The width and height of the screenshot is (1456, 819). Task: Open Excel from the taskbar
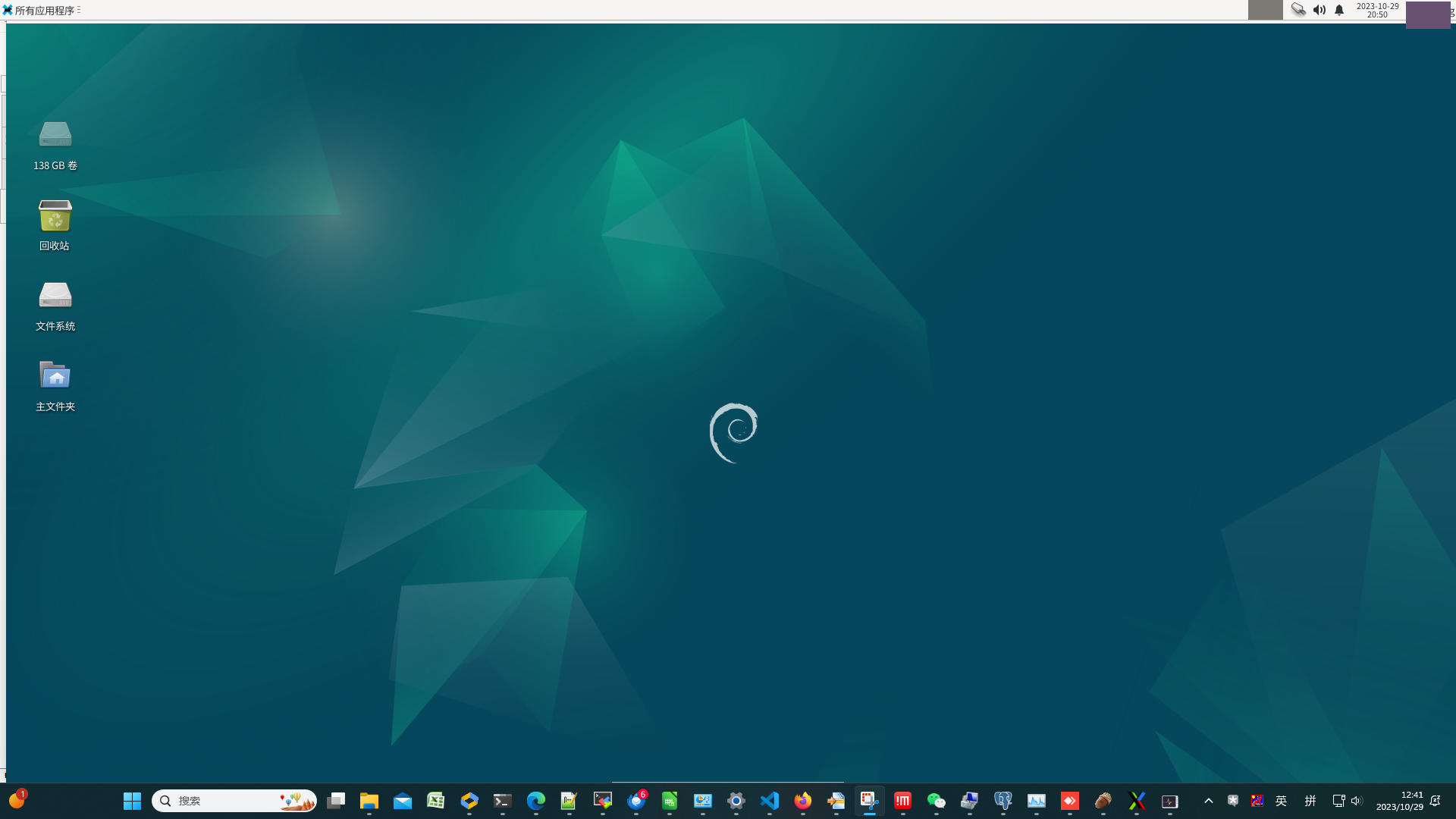[x=436, y=801]
